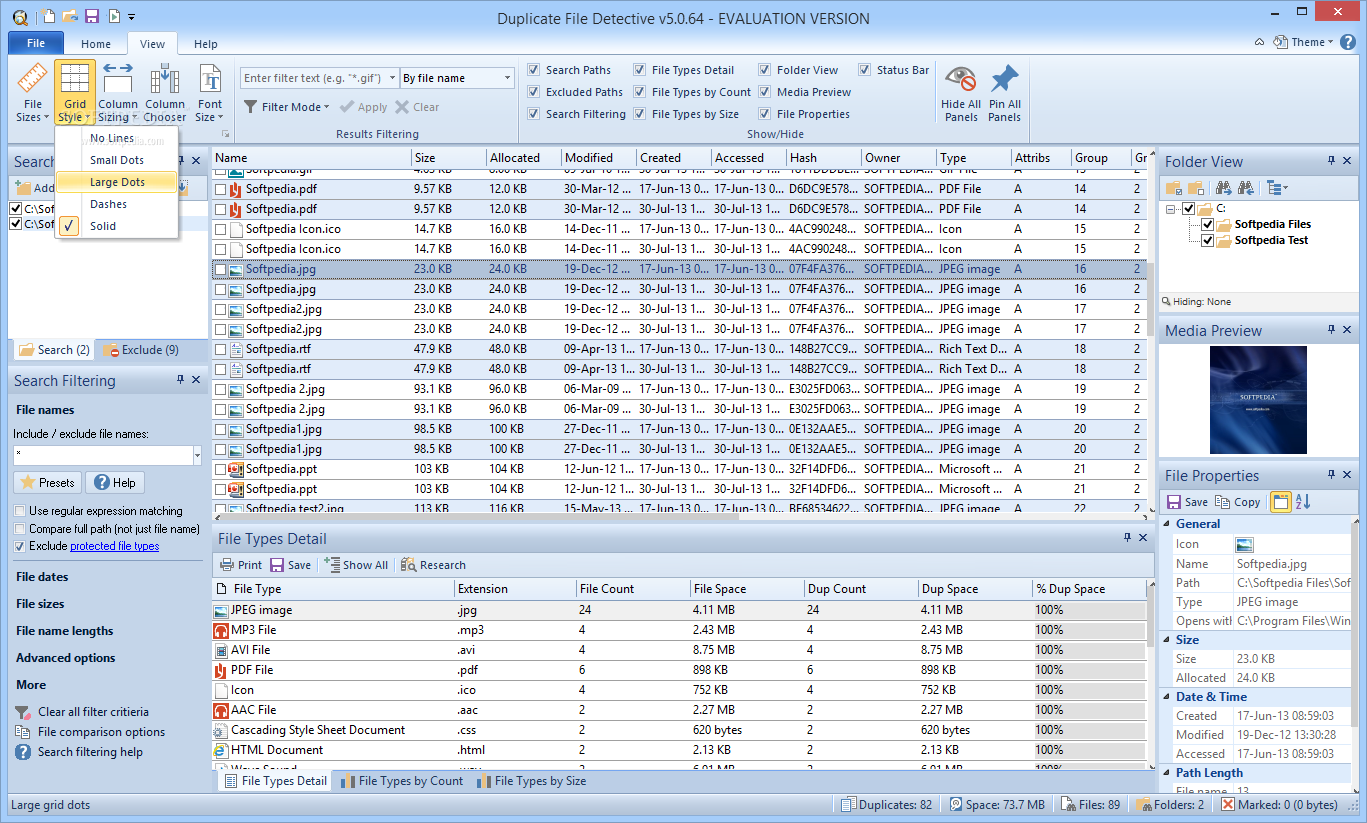Image resolution: width=1367 pixels, height=823 pixels.
Task: Collapse the Date & Time properties section
Action: pos(1168,697)
